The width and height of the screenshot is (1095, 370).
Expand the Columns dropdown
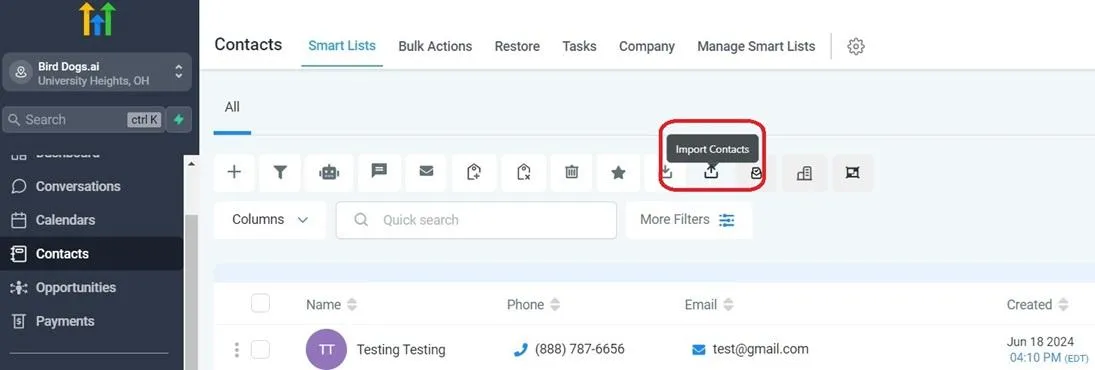point(270,220)
